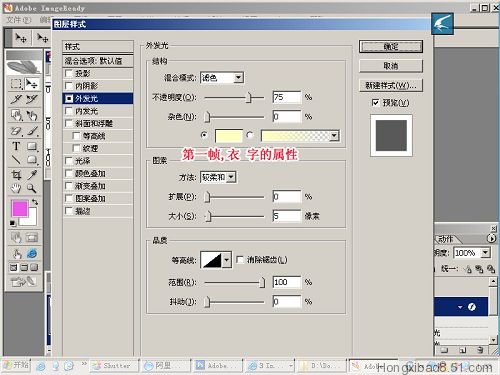The image size is (500, 375).
Task: Select Blending Options (混合选项) entry
Action: (98, 61)
